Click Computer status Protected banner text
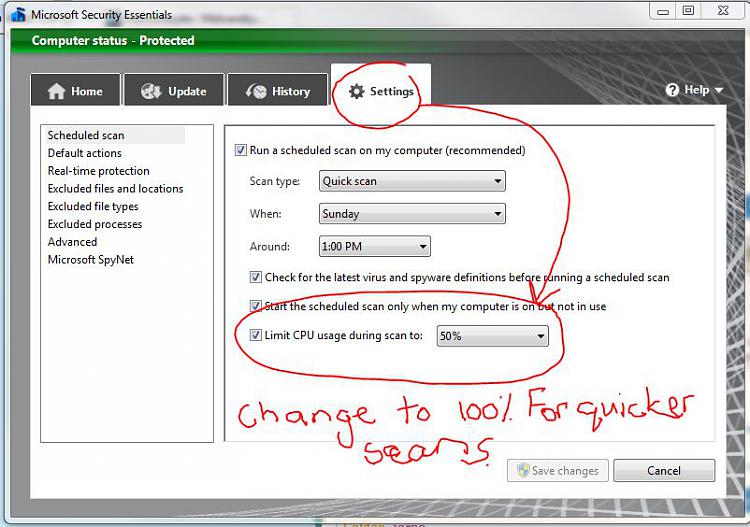 click(x=113, y=41)
